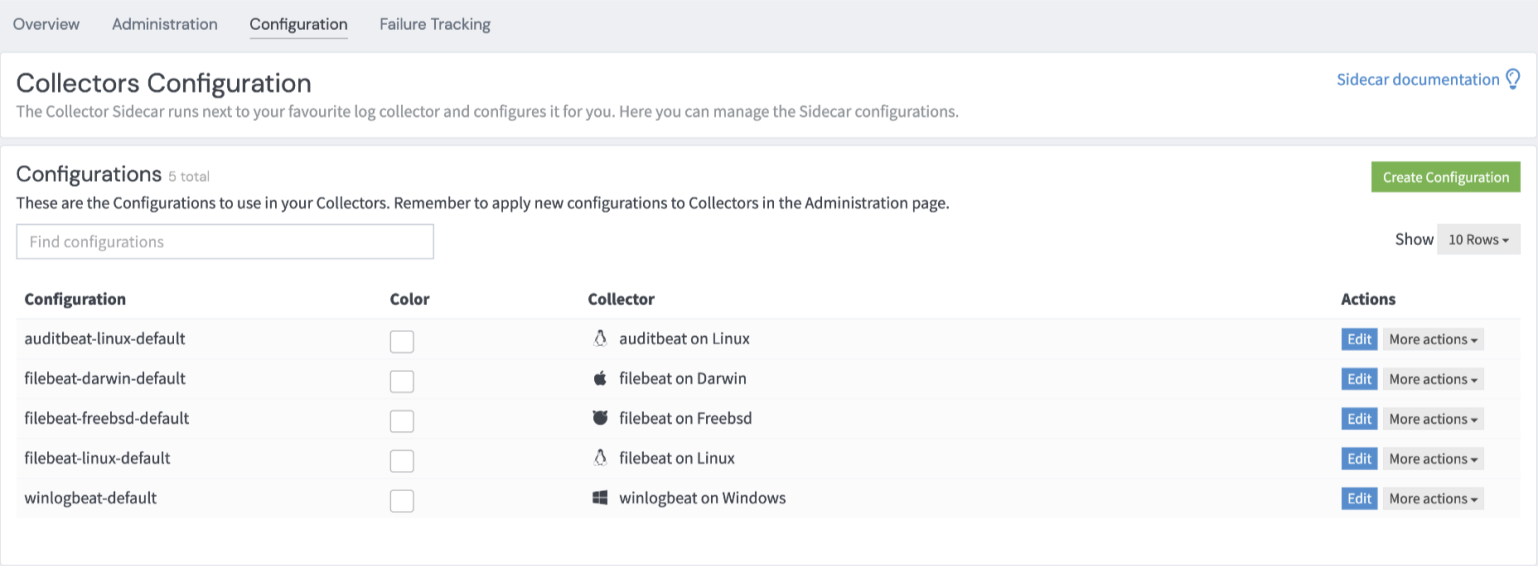
Task: Switch to the Administration tab
Action: 165,24
